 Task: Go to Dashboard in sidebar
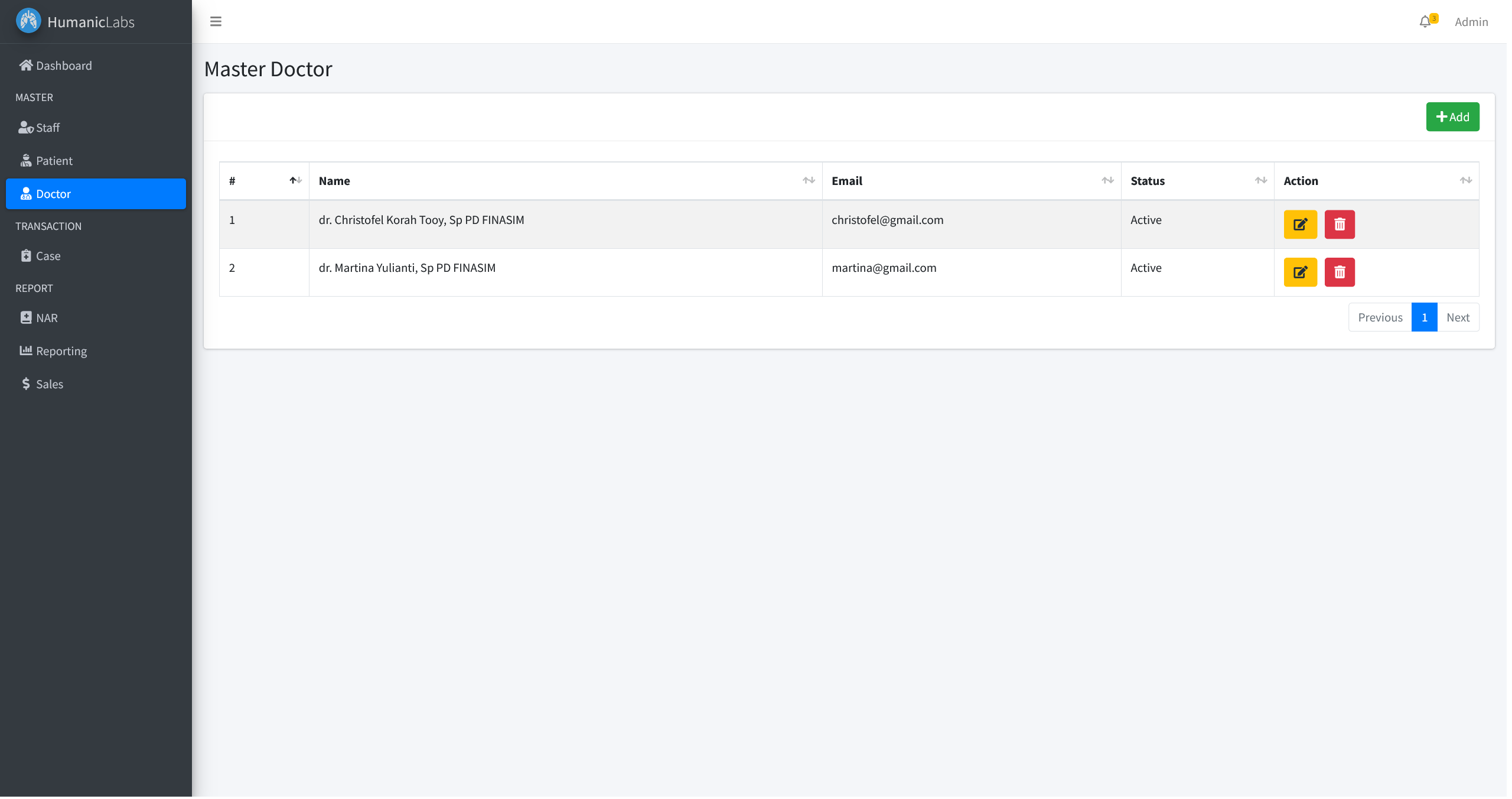63,66
